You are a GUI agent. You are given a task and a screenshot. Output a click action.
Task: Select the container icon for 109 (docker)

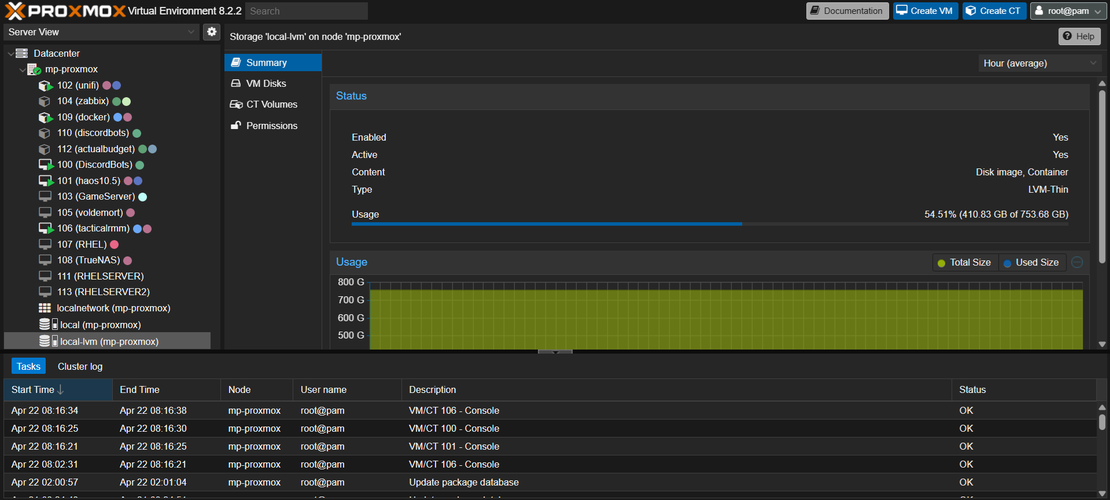tap(45, 118)
